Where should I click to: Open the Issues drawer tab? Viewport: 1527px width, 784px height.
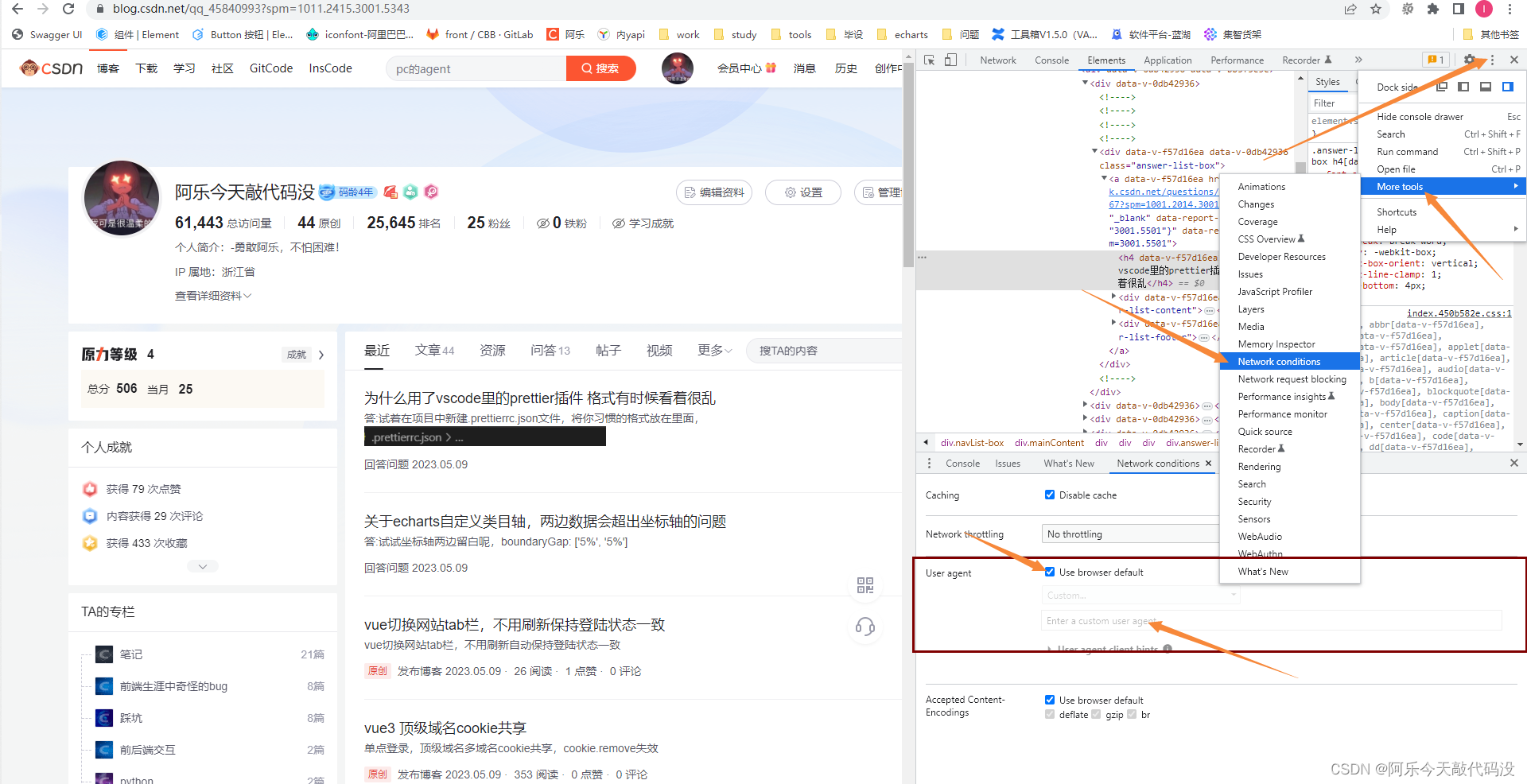(1007, 463)
